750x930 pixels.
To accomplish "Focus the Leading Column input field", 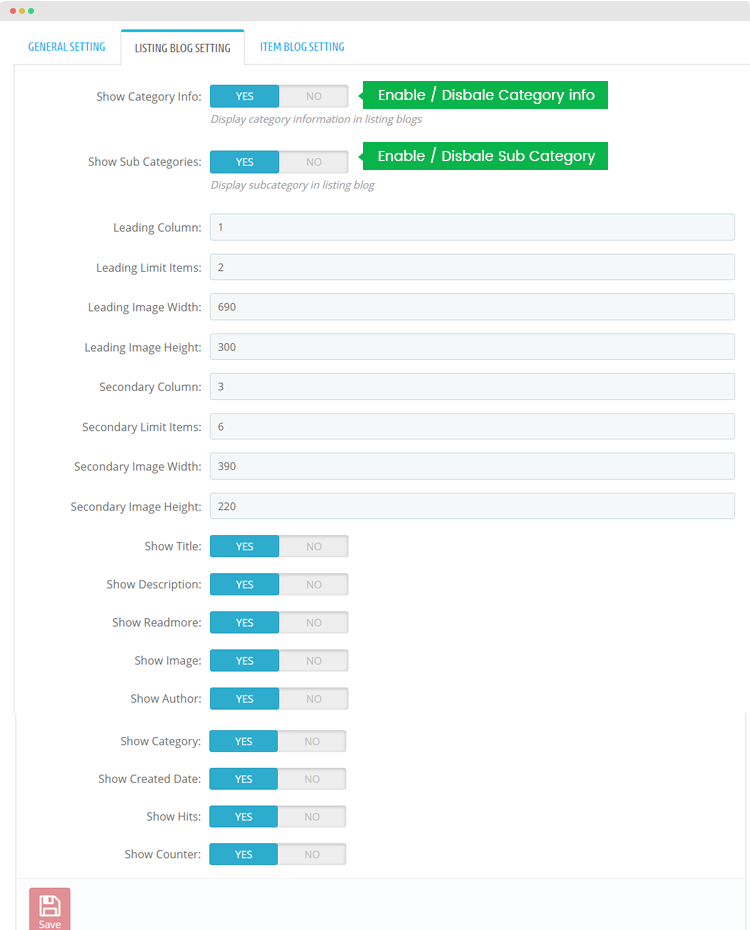I will pyautogui.click(x=473, y=227).
